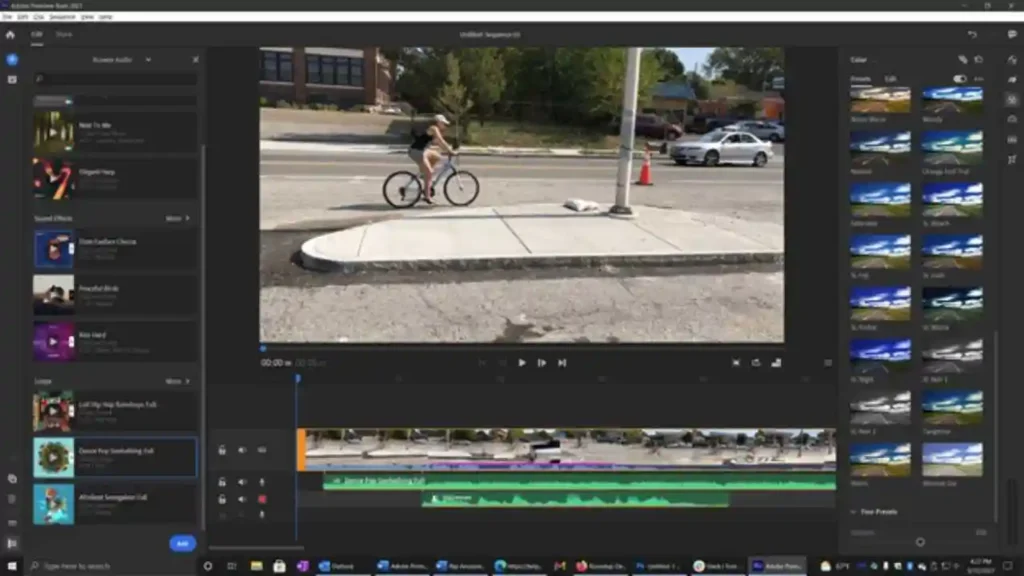Viewport: 1024px width, 576px height.
Task: Click the audio search field
Action: pyautogui.click(x=115, y=78)
